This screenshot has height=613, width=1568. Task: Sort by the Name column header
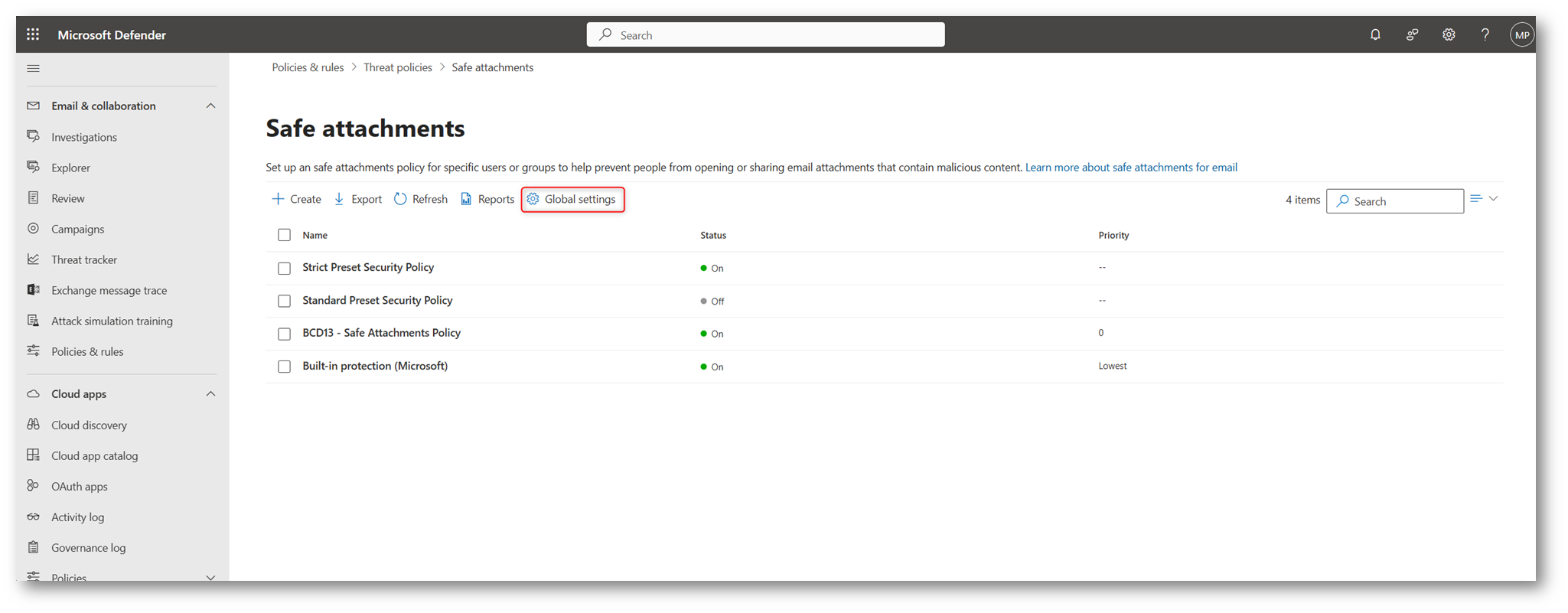[x=315, y=235]
